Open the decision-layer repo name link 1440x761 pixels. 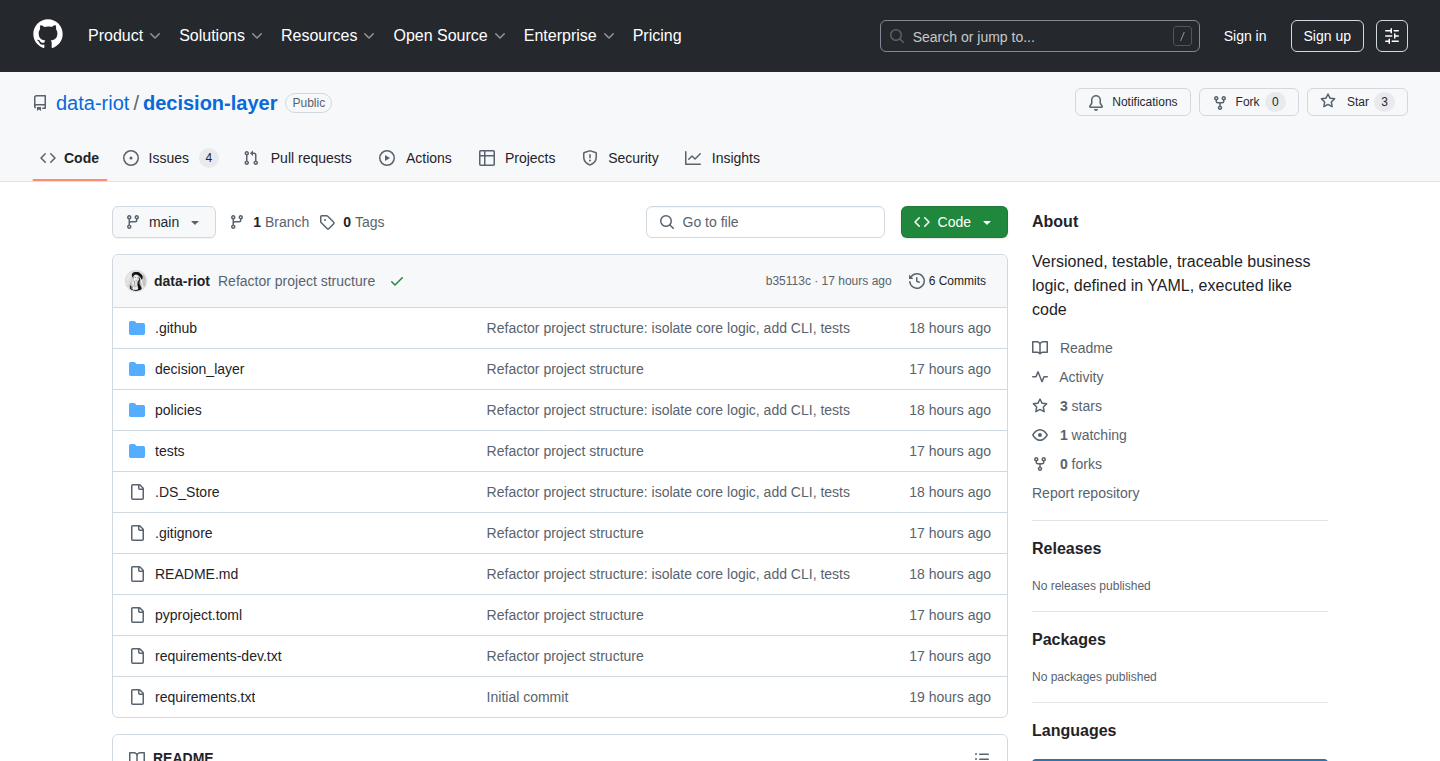pyautogui.click(x=210, y=103)
